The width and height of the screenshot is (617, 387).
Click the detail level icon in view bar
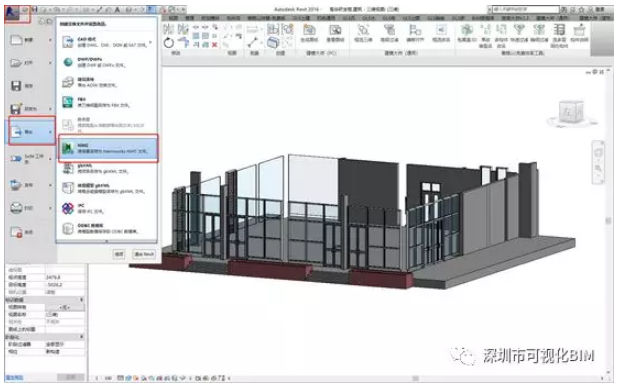(121, 378)
